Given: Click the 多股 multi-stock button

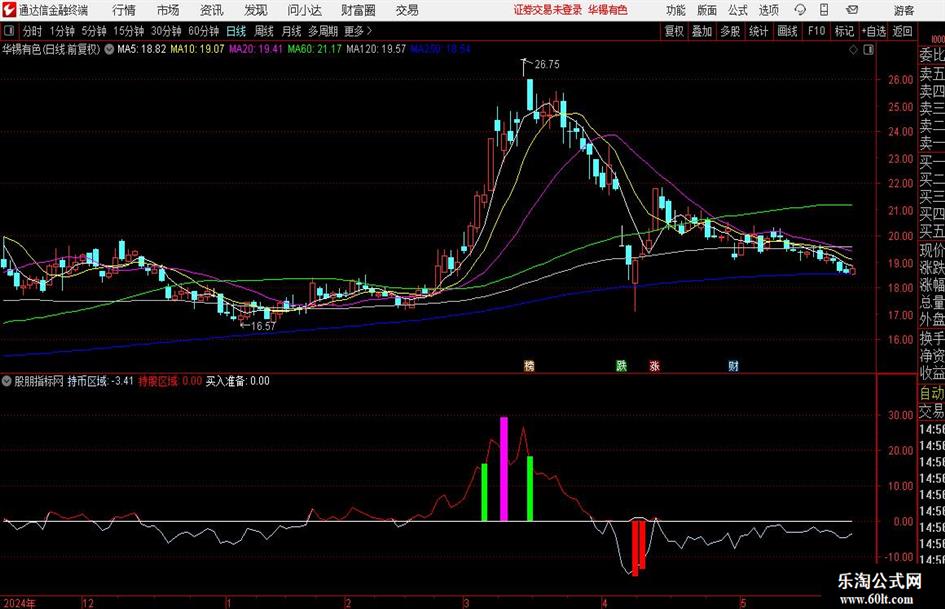Looking at the screenshot, I should point(730,31).
